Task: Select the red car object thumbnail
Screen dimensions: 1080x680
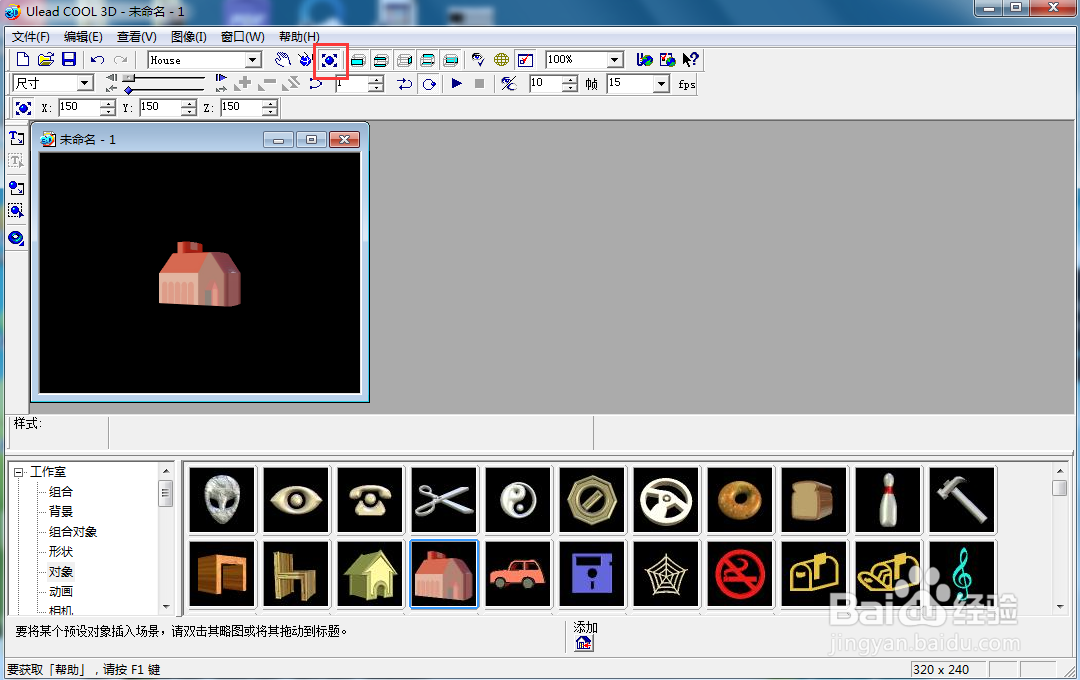Action: (518, 574)
